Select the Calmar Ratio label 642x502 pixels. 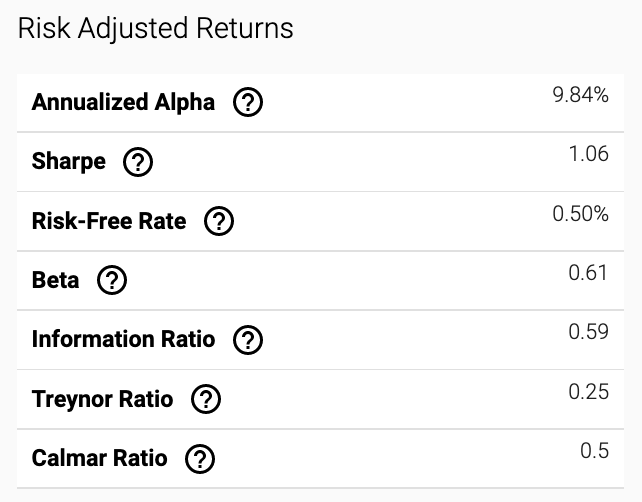click(x=99, y=458)
